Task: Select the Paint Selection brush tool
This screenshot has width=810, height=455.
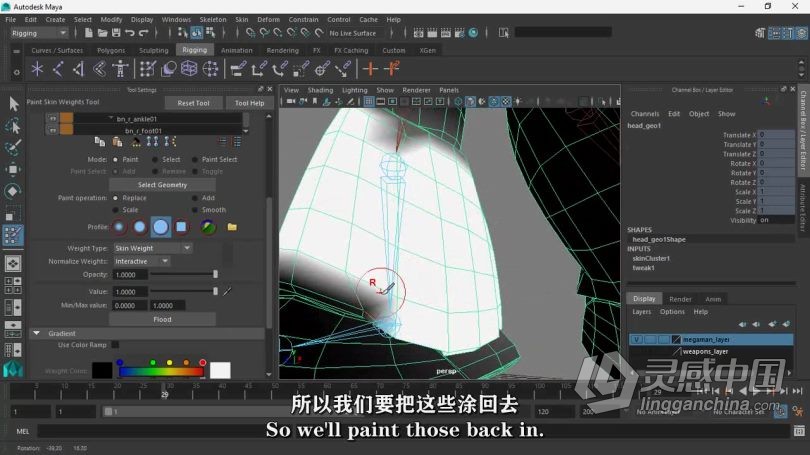Action: pyautogui.click(x=13, y=148)
